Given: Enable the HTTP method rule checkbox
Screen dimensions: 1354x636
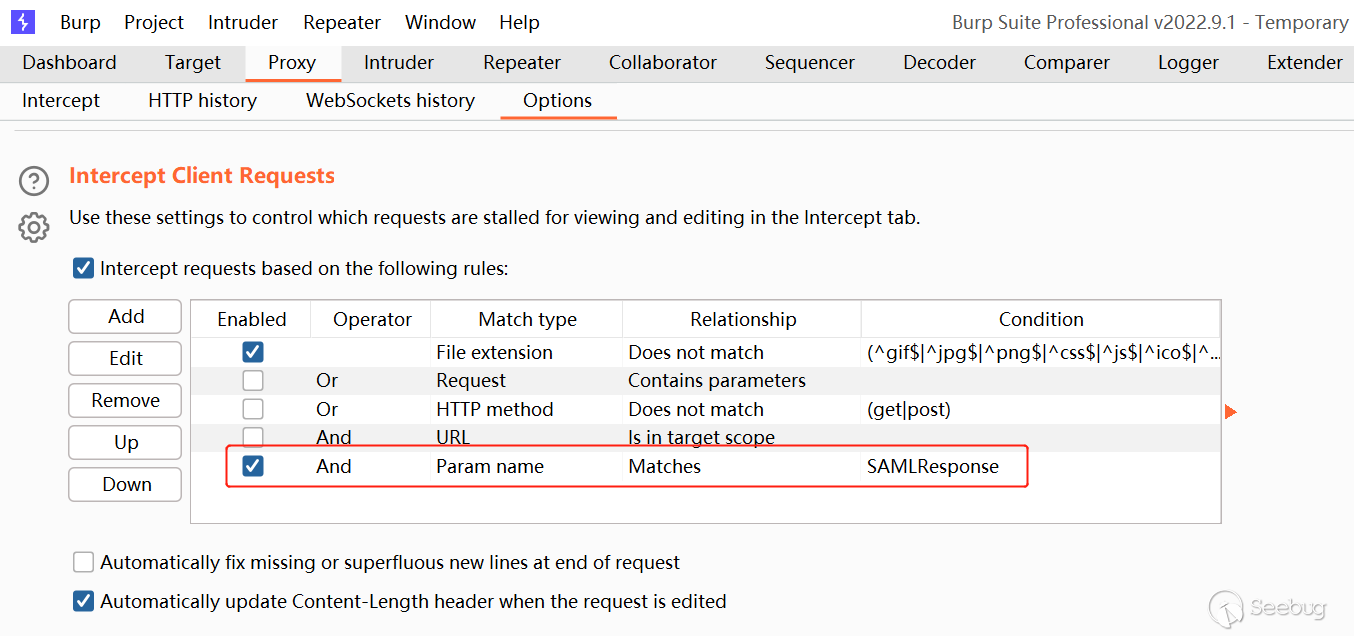Looking at the screenshot, I should (x=253, y=409).
